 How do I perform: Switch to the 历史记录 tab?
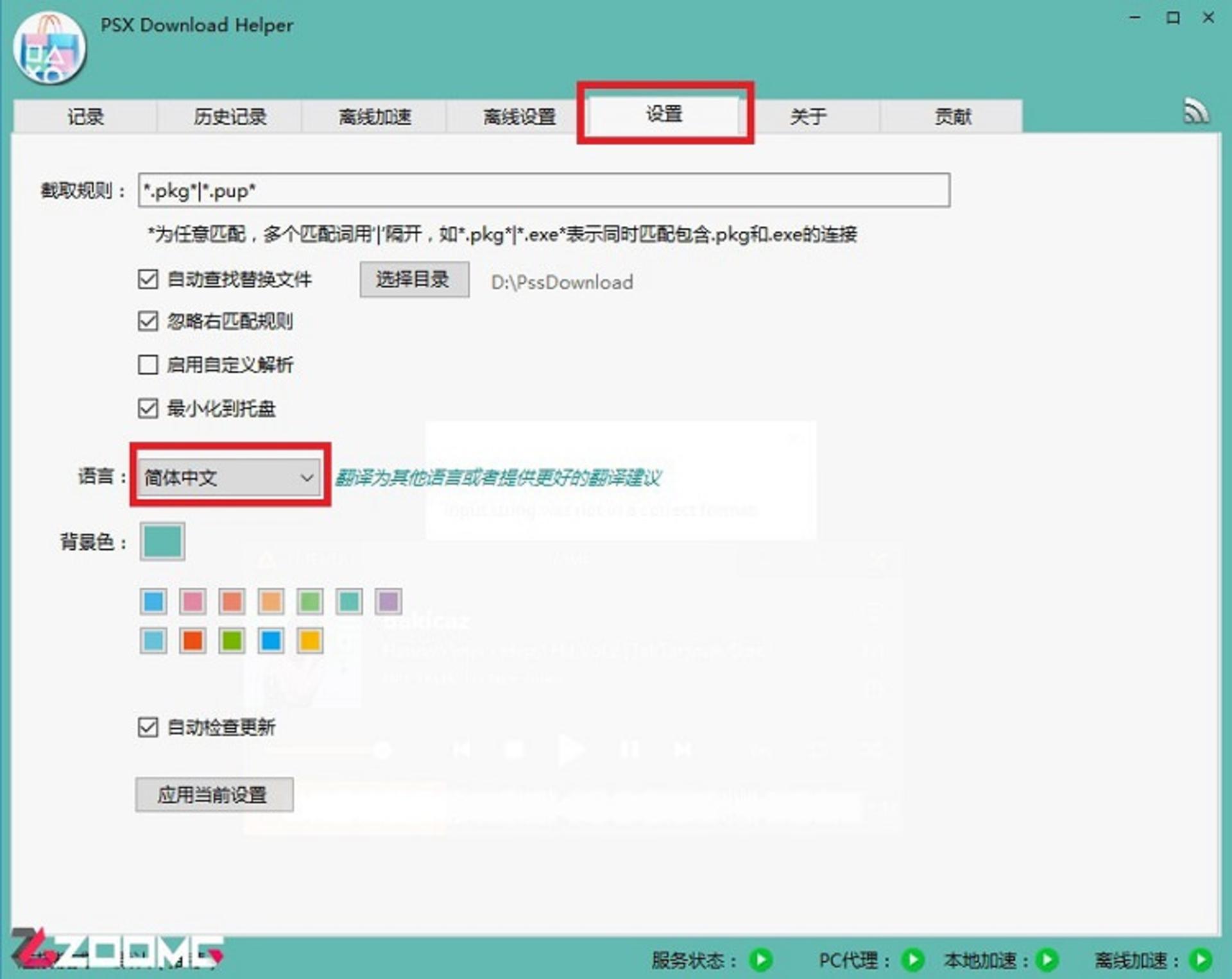(x=230, y=116)
